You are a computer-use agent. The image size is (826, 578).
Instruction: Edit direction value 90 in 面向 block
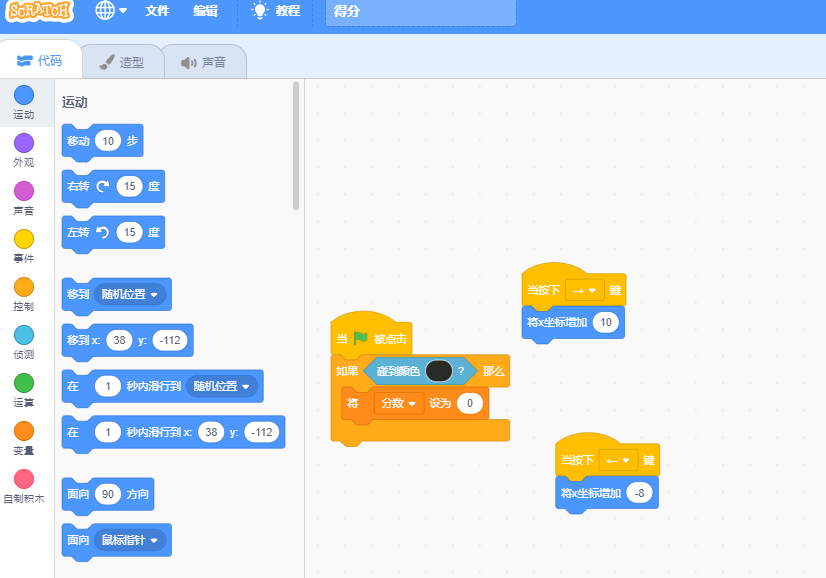(108, 494)
